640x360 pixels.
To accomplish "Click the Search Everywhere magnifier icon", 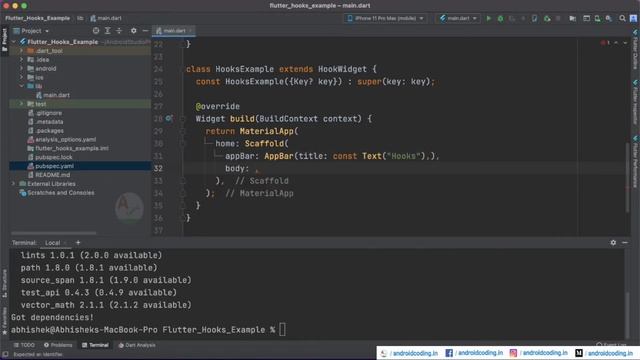I will (622, 18).
